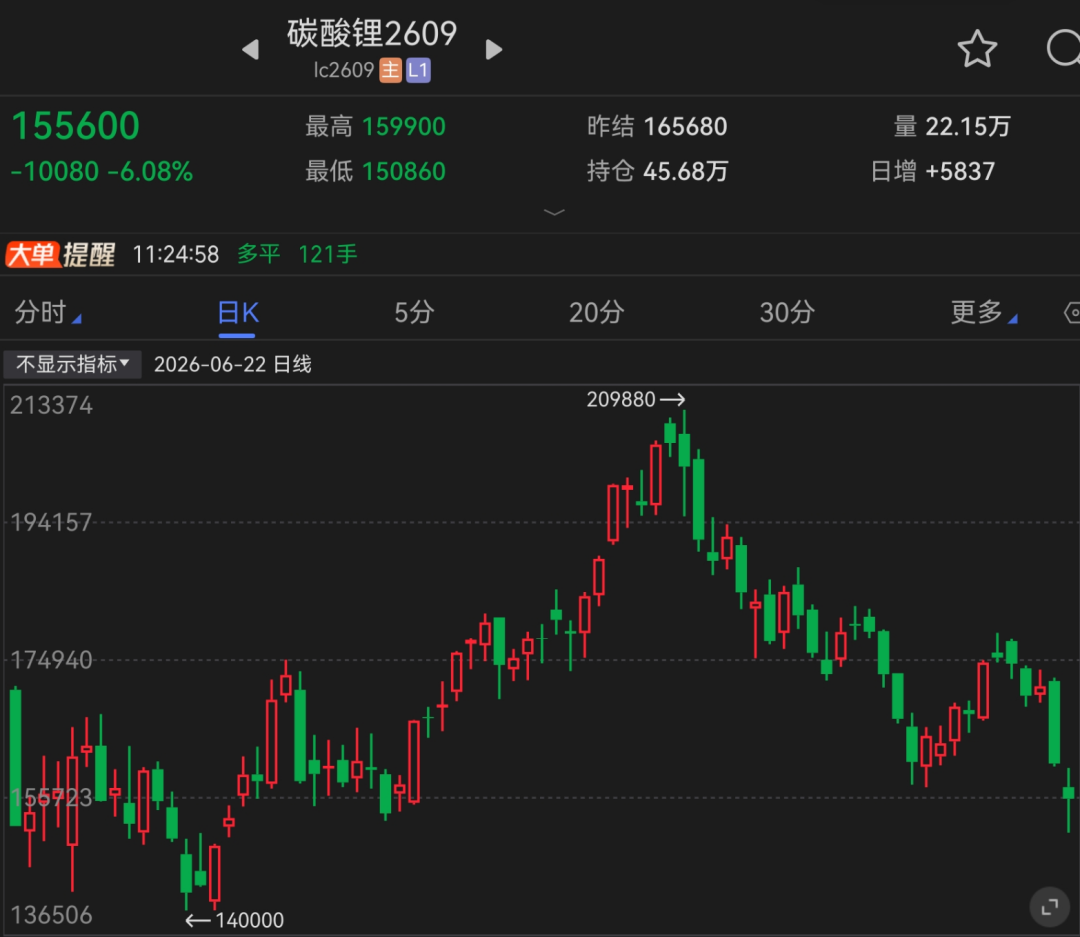The height and width of the screenshot is (937, 1080).
Task: Tap the 213374 price axis label
Action: coord(51,405)
